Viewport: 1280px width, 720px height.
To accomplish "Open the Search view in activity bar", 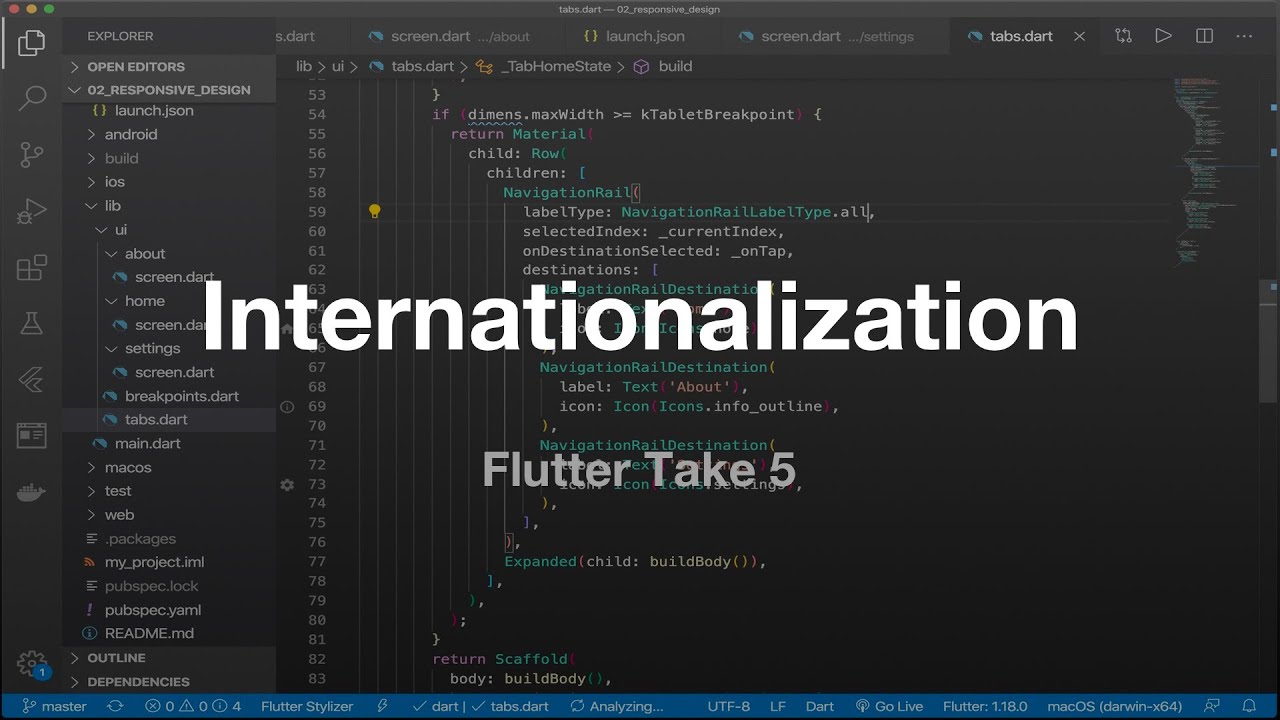I will pyautogui.click(x=31, y=98).
